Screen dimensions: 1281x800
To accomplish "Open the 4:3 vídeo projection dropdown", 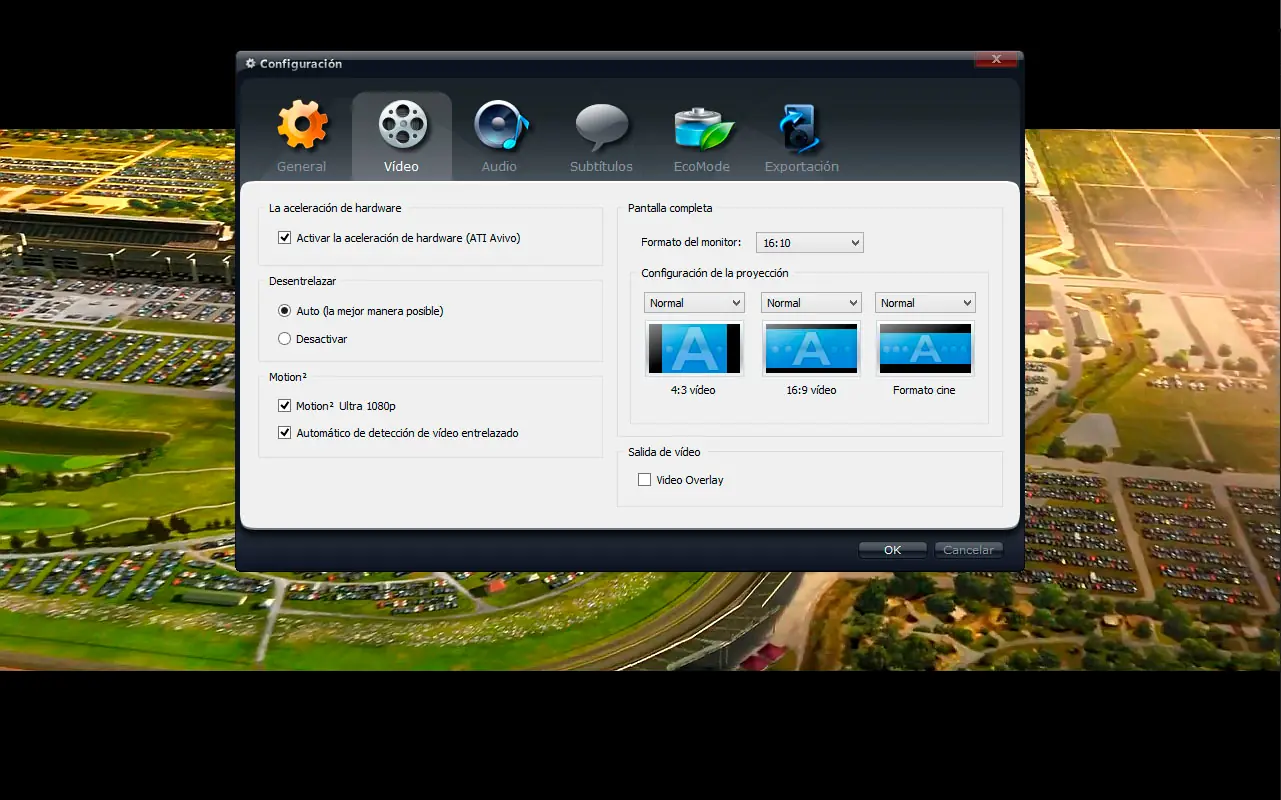I will tap(694, 303).
